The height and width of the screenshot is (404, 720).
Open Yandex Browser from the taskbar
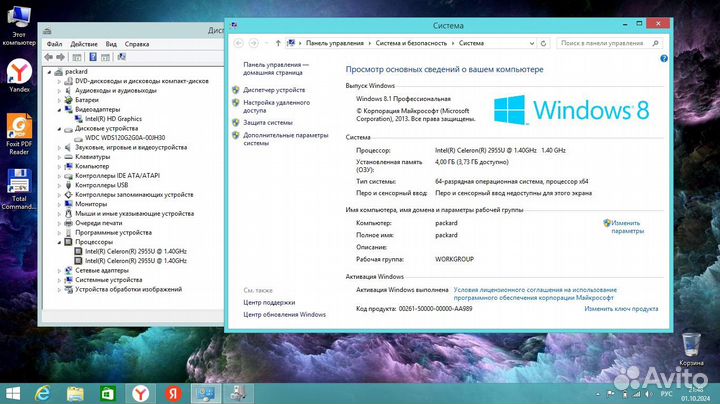tap(141, 393)
